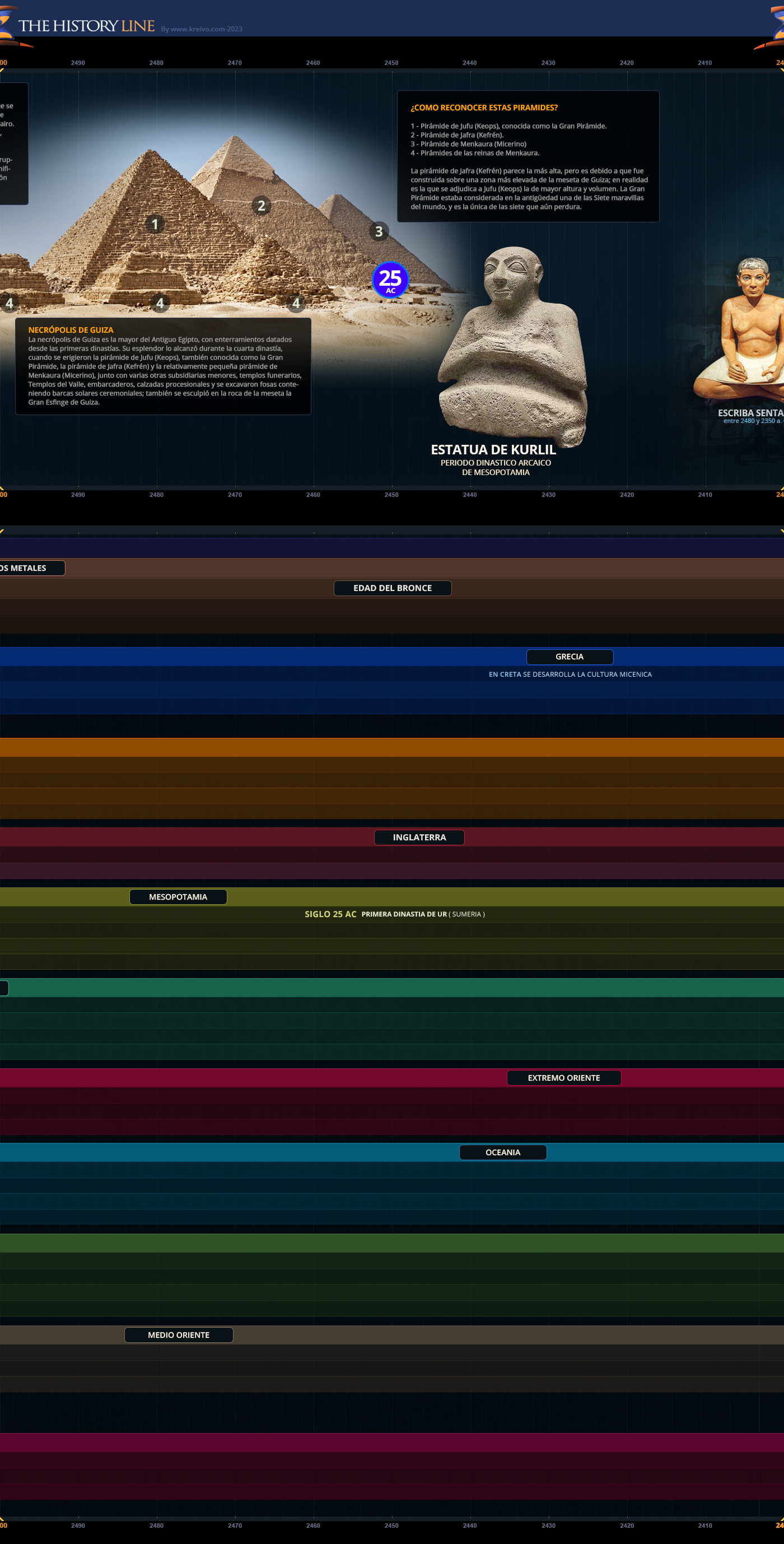The width and height of the screenshot is (784, 1544).
Task: Select pyramid marker number 3
Action: click(x=379, y=231)
